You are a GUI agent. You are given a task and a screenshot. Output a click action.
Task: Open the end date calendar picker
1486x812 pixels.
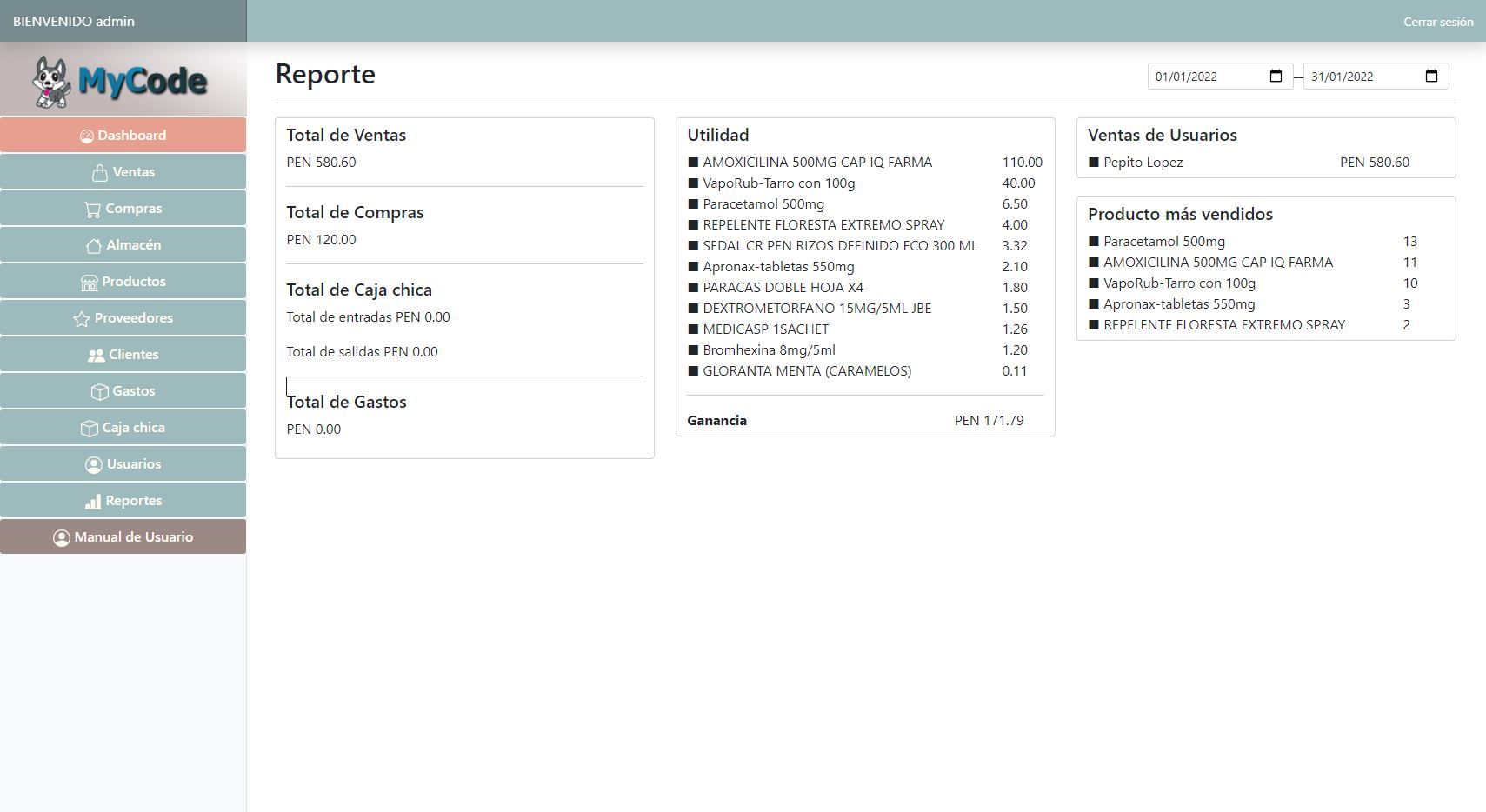point(1431,77)
